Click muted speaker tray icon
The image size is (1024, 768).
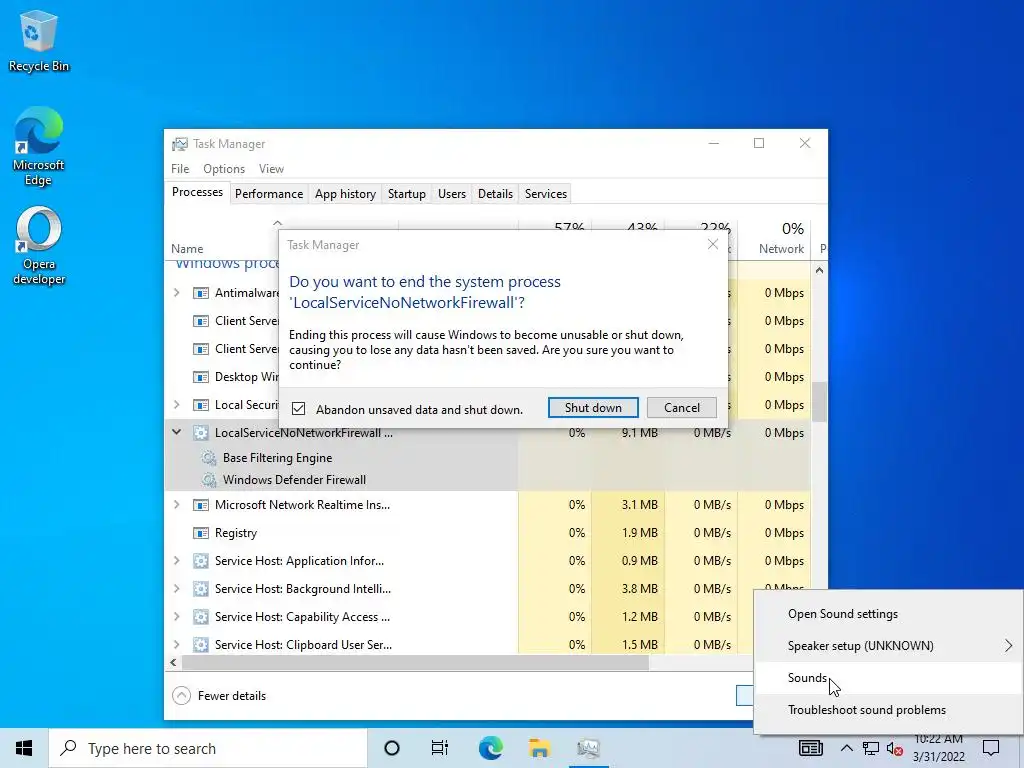pyautogui.click(x=895, y=749)
